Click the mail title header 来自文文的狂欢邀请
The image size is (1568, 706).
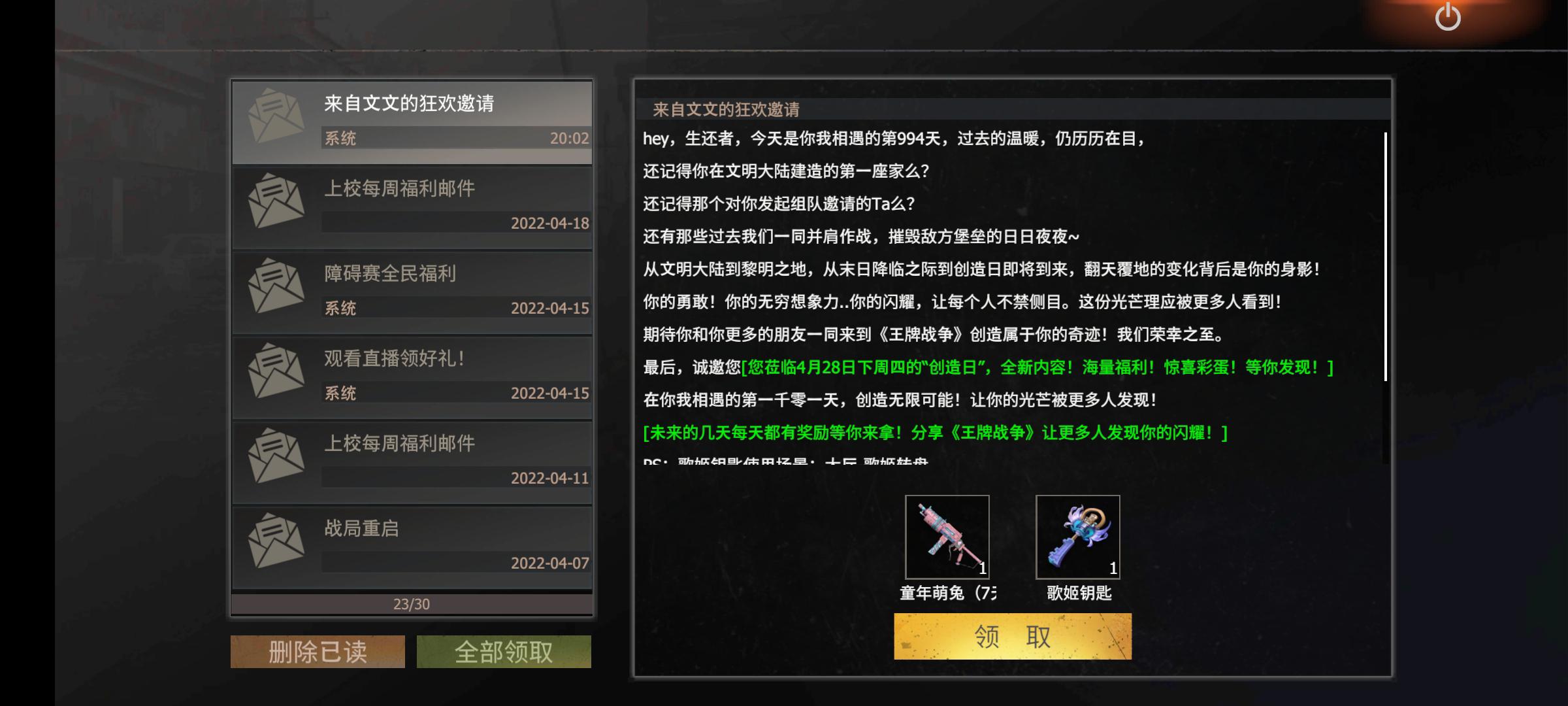click(x=726, y=109)
